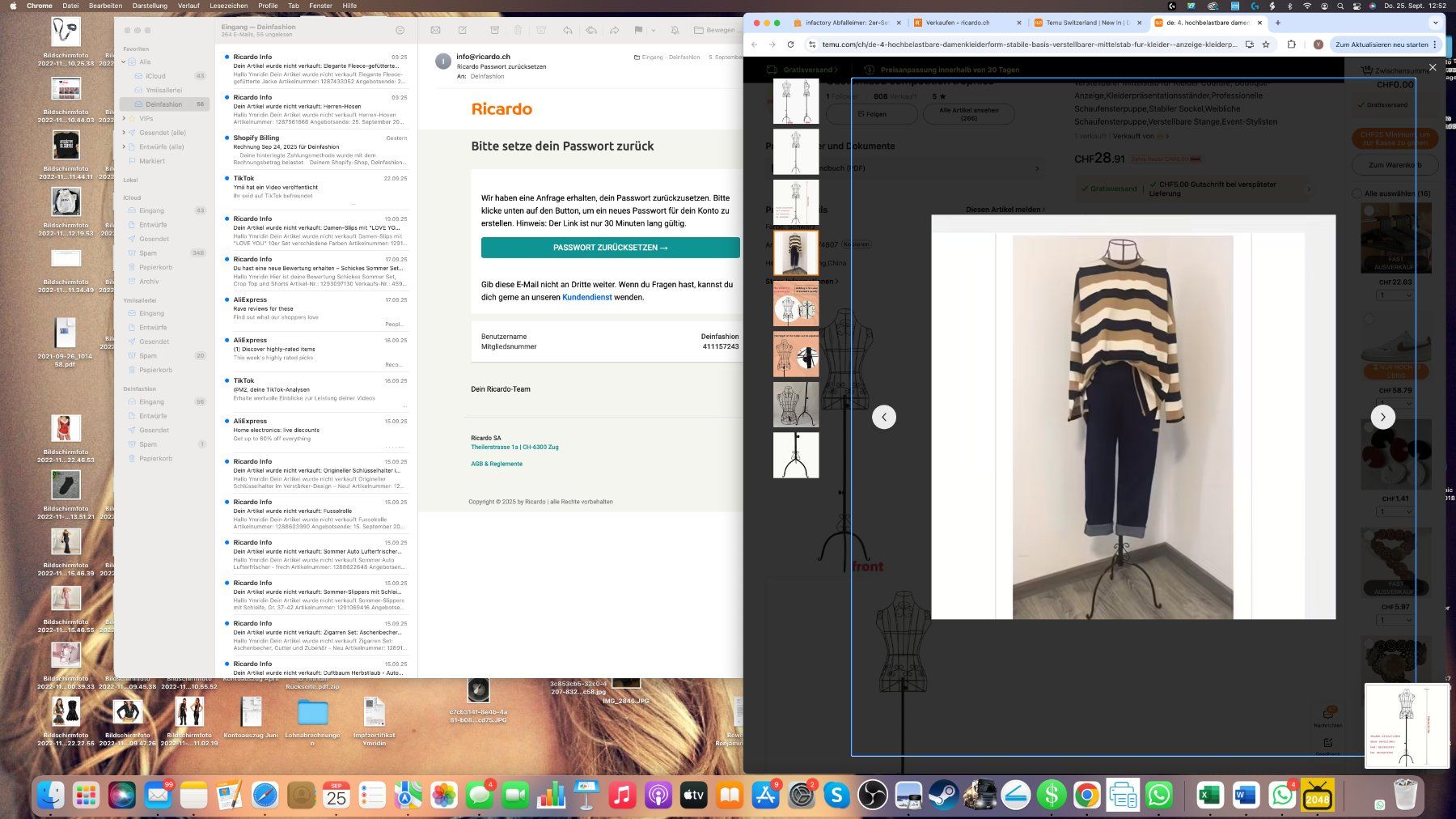Collapse the 'Alle' mailbox group in Mail
The image size is (1456, 819).
124,62
